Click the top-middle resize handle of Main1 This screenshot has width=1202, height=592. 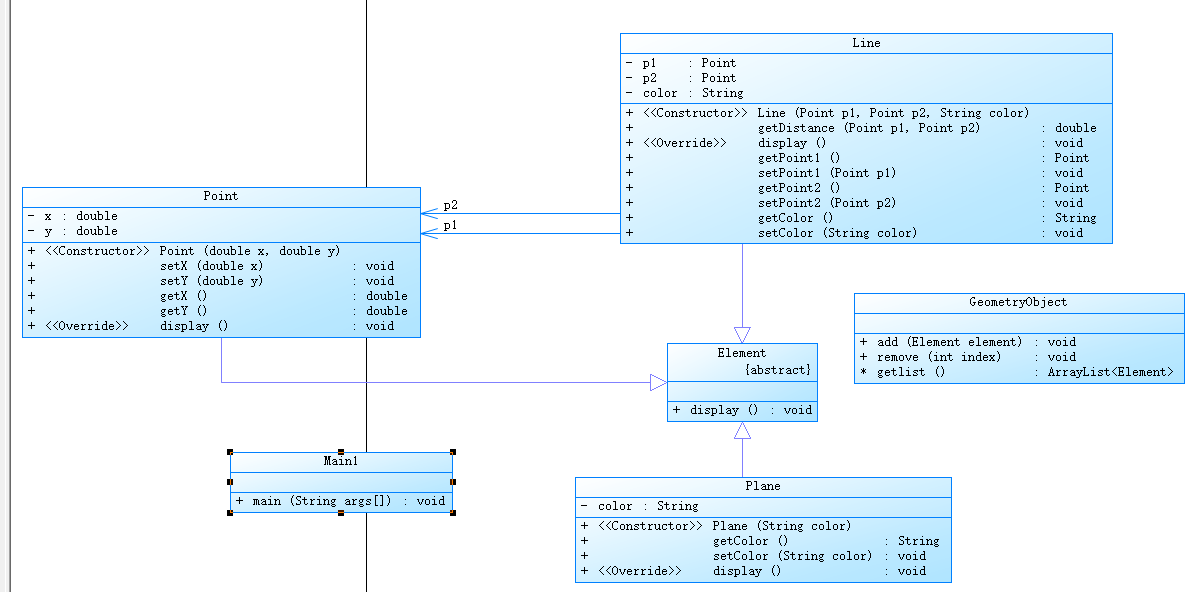(x=341, y=451)
